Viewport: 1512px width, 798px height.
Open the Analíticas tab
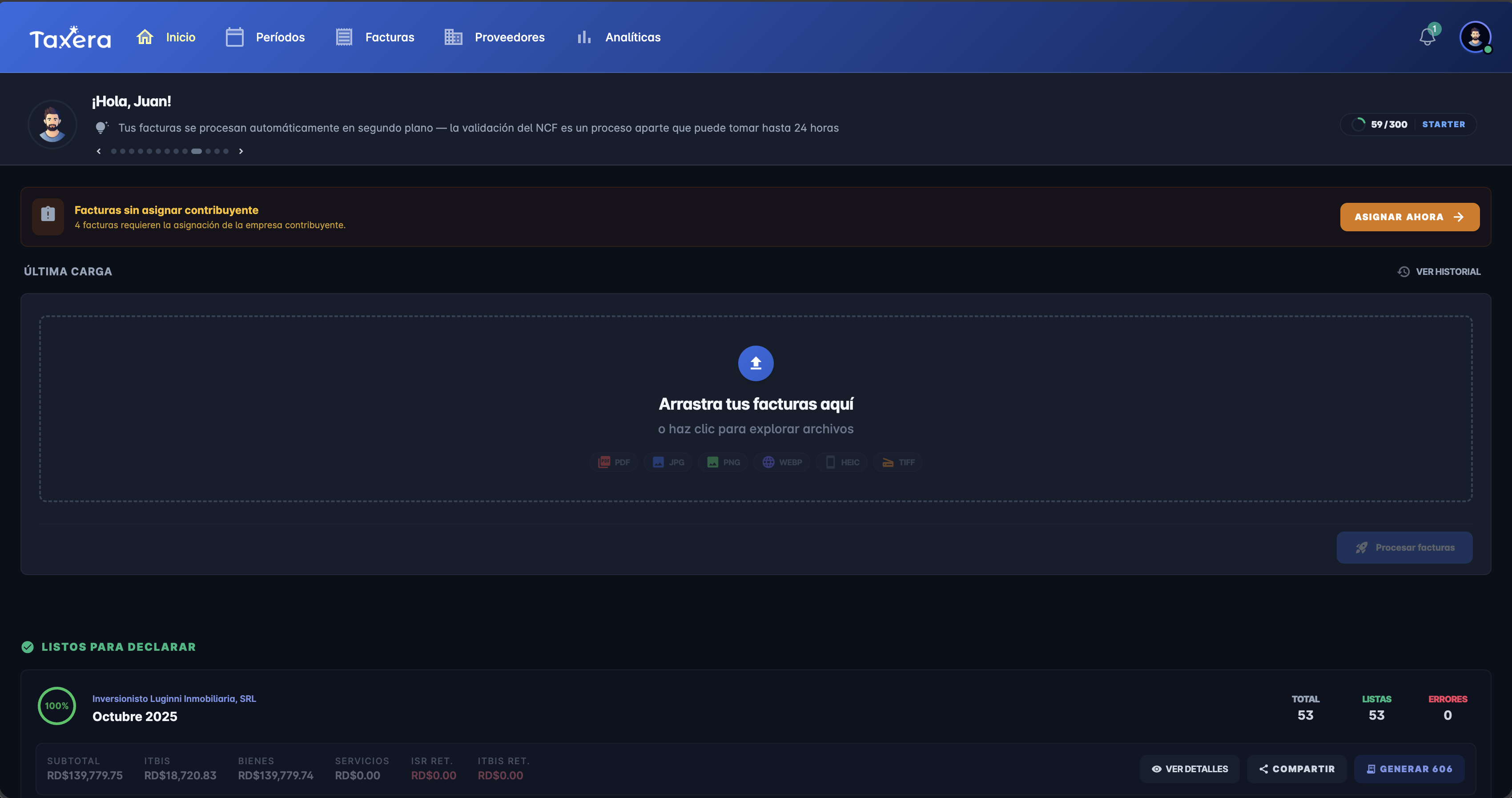(618, 37)
